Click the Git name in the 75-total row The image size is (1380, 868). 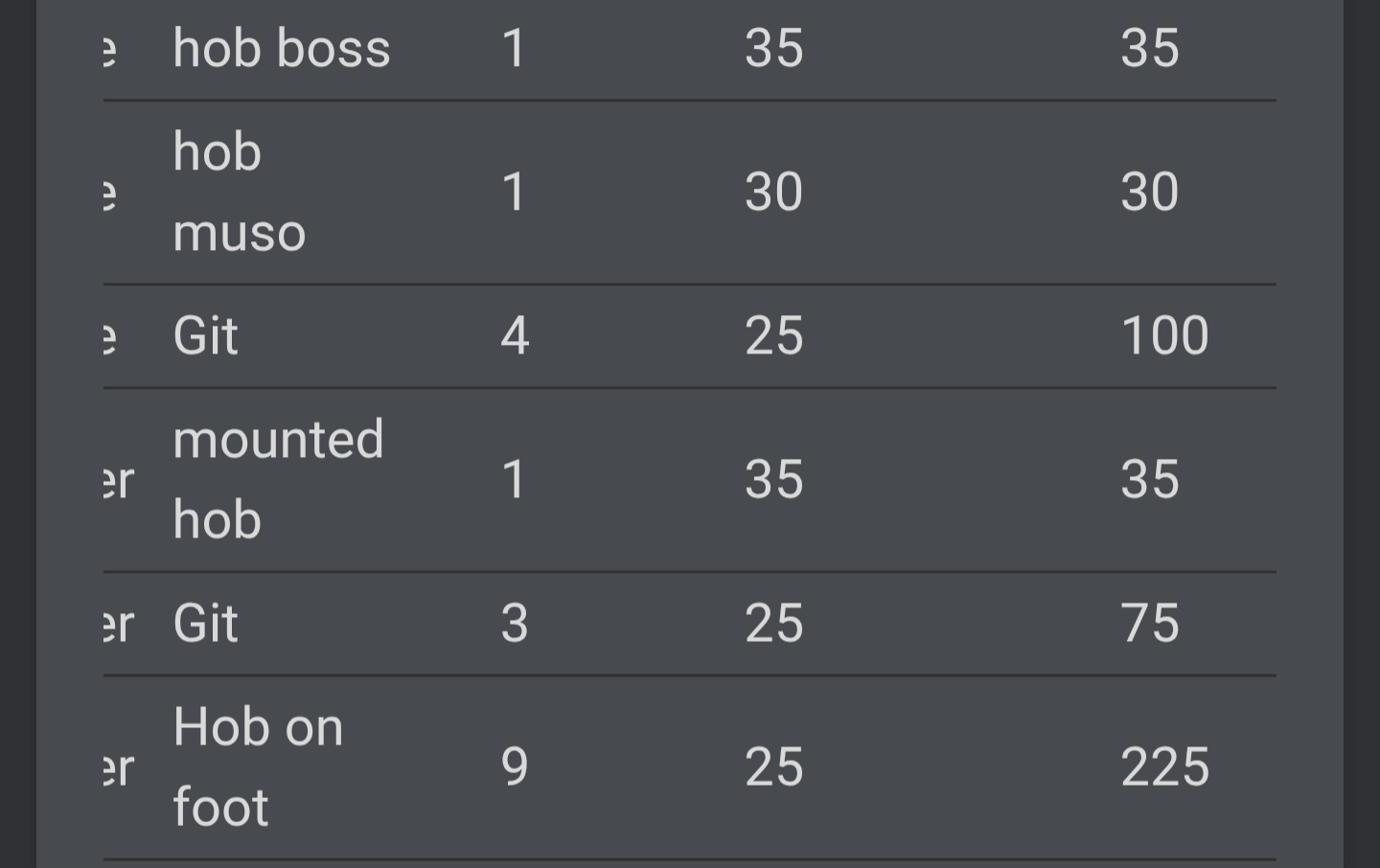click(205, 623)
